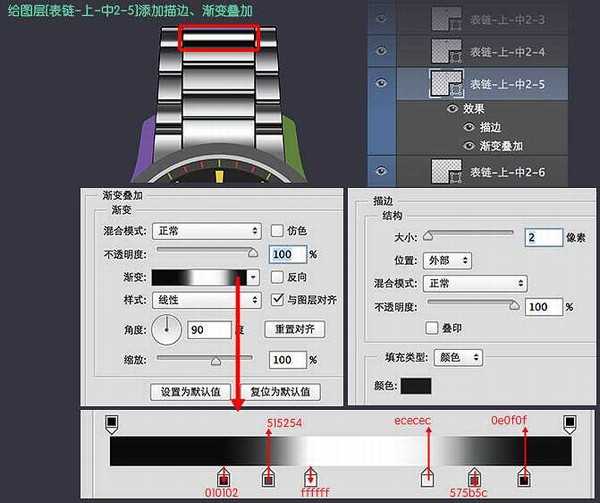Click the 设置为默认值 button
The width and height of the screenshot is (600, 503).
pyautogui.click(x=191, y=391)
